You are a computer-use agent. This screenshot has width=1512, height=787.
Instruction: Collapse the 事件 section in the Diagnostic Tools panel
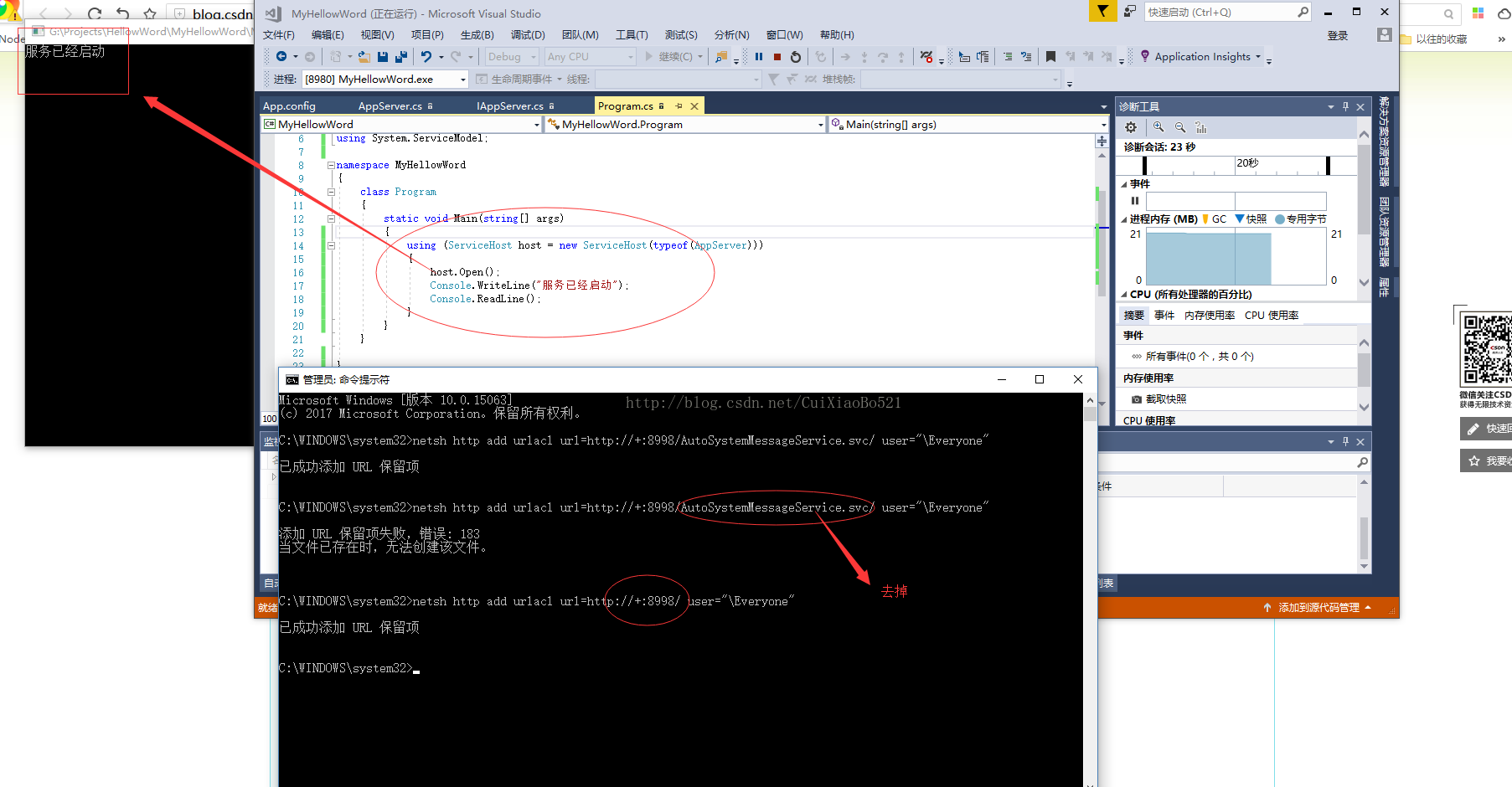point(1124,184)
